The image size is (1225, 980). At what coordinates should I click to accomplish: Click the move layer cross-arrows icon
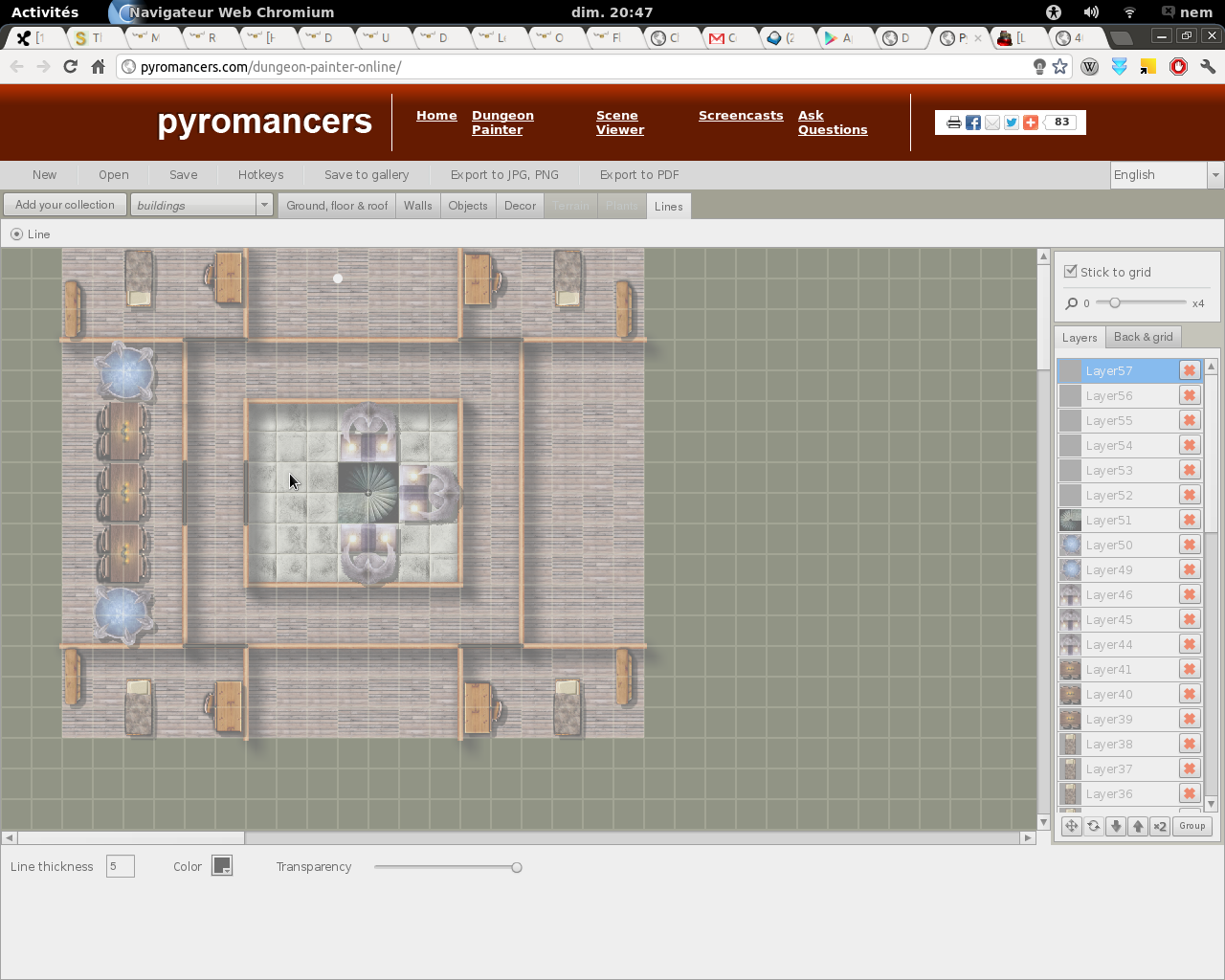coord(1071,826)
